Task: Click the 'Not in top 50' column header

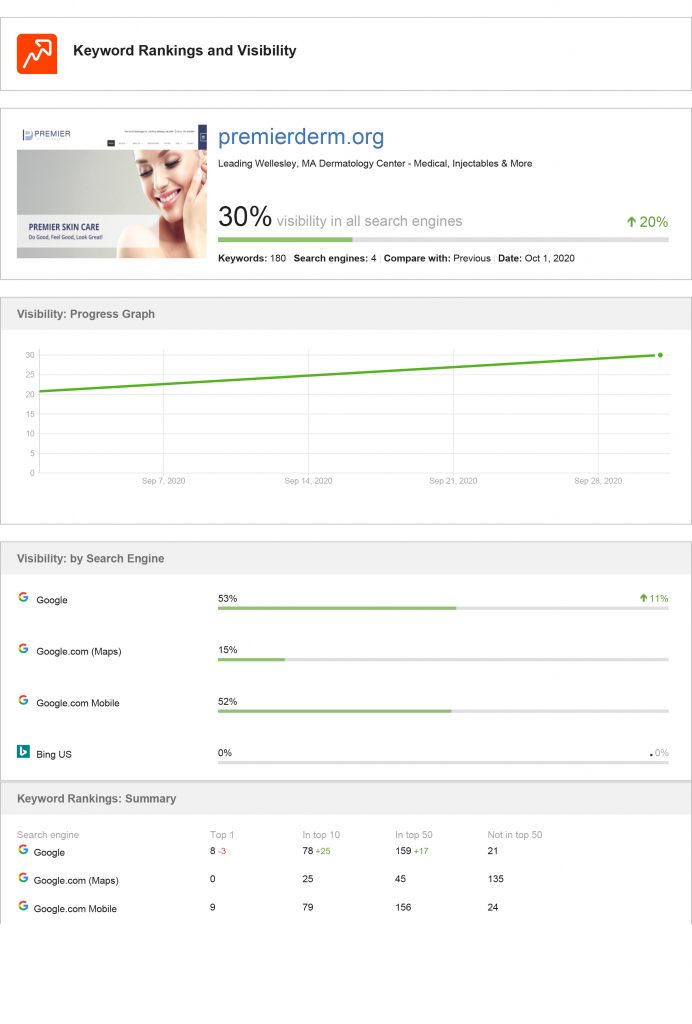Action: [x=515, y=835]
